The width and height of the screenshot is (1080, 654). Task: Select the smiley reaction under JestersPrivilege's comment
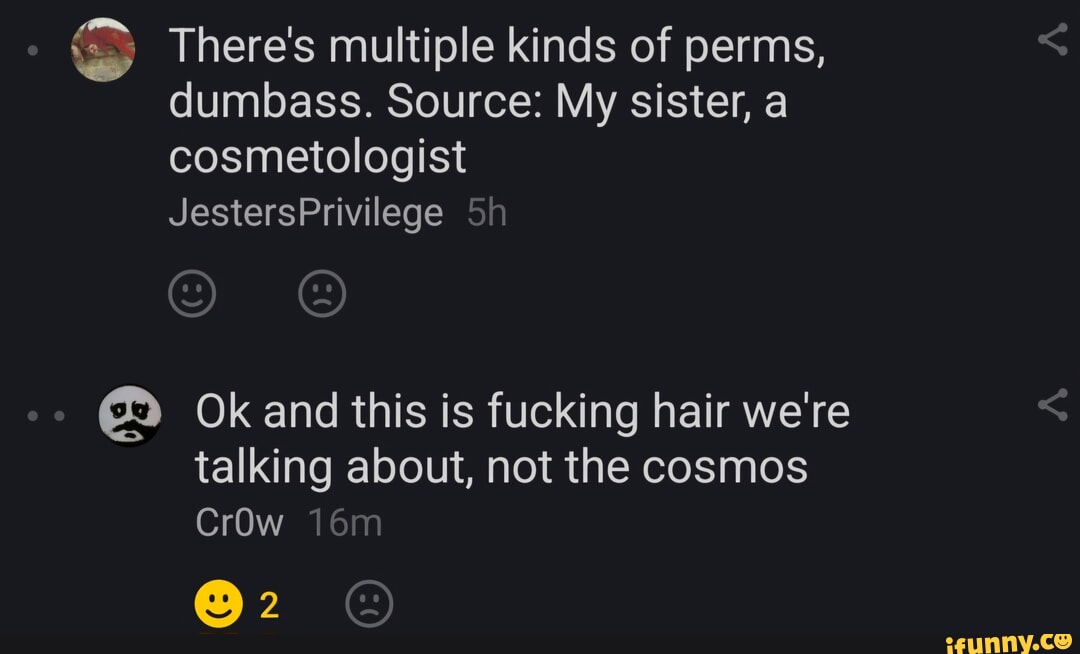(x=192, y=294)
